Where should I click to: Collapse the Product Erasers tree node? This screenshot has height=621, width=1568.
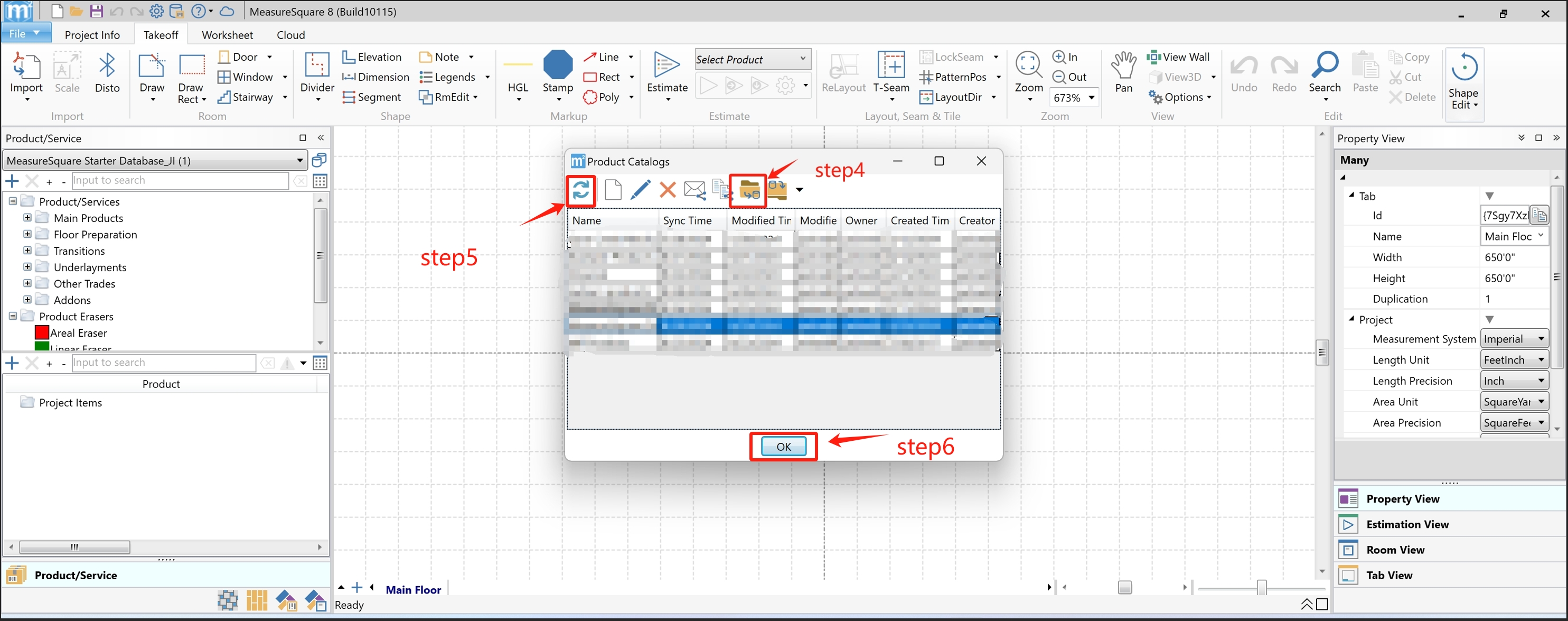pyautogui.click(x=13, y=316)
